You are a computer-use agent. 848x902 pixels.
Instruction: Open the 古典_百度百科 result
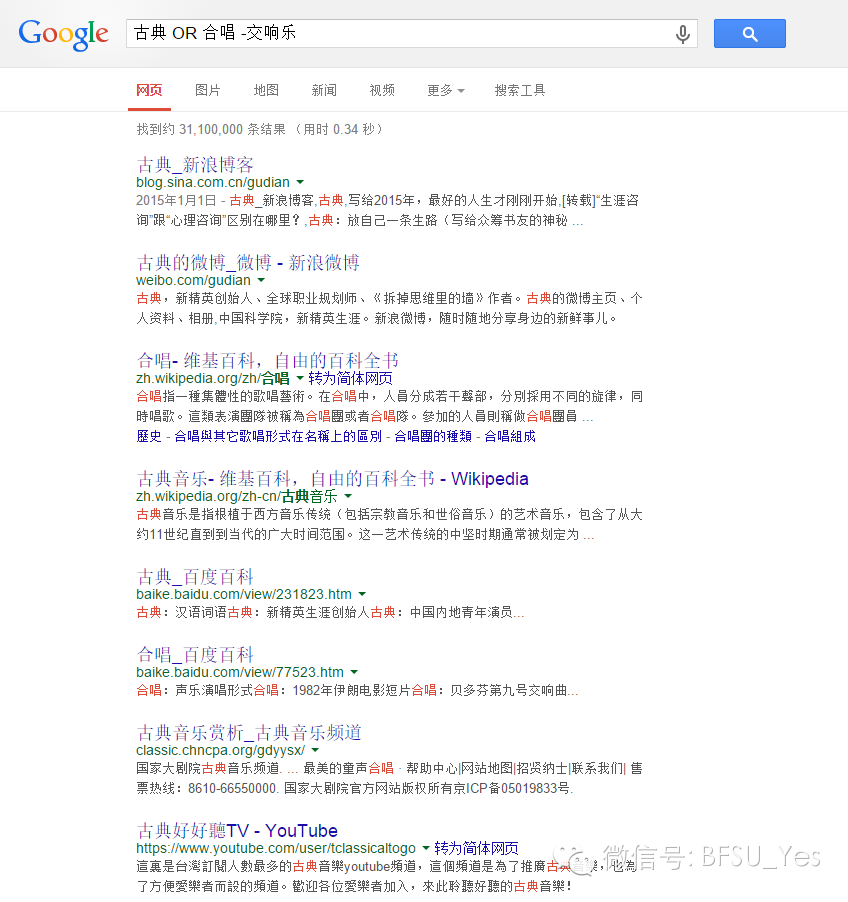195,576
